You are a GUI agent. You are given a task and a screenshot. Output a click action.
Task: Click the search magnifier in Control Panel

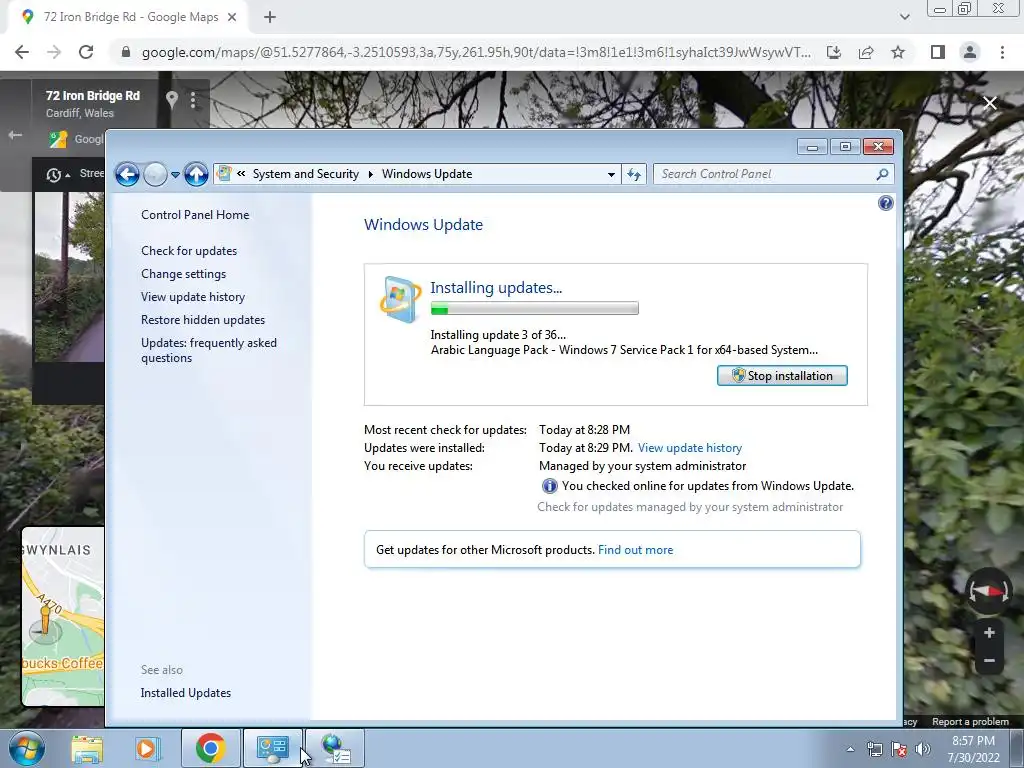point(882,174)
